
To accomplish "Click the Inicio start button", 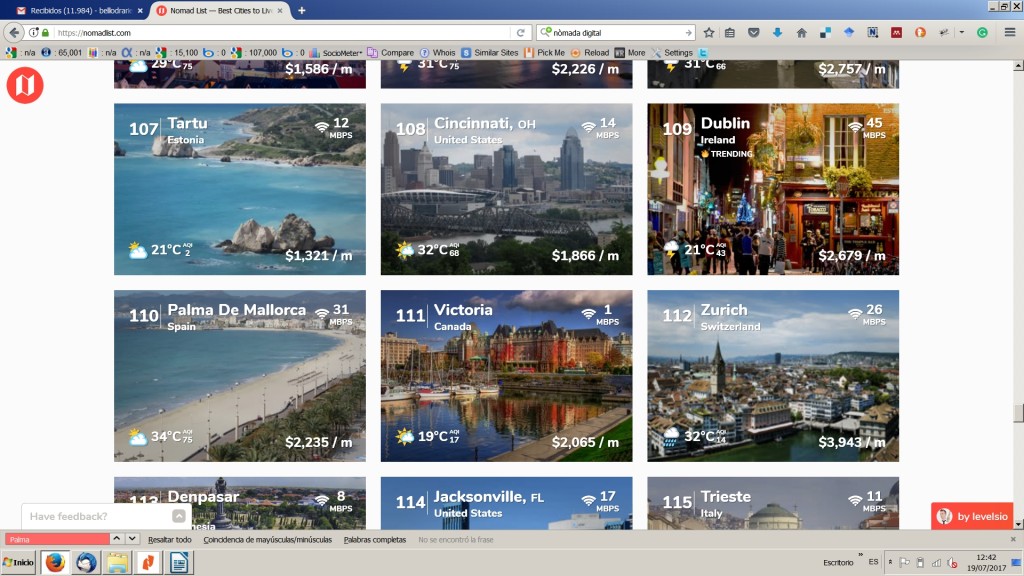I will click(18, 562).
